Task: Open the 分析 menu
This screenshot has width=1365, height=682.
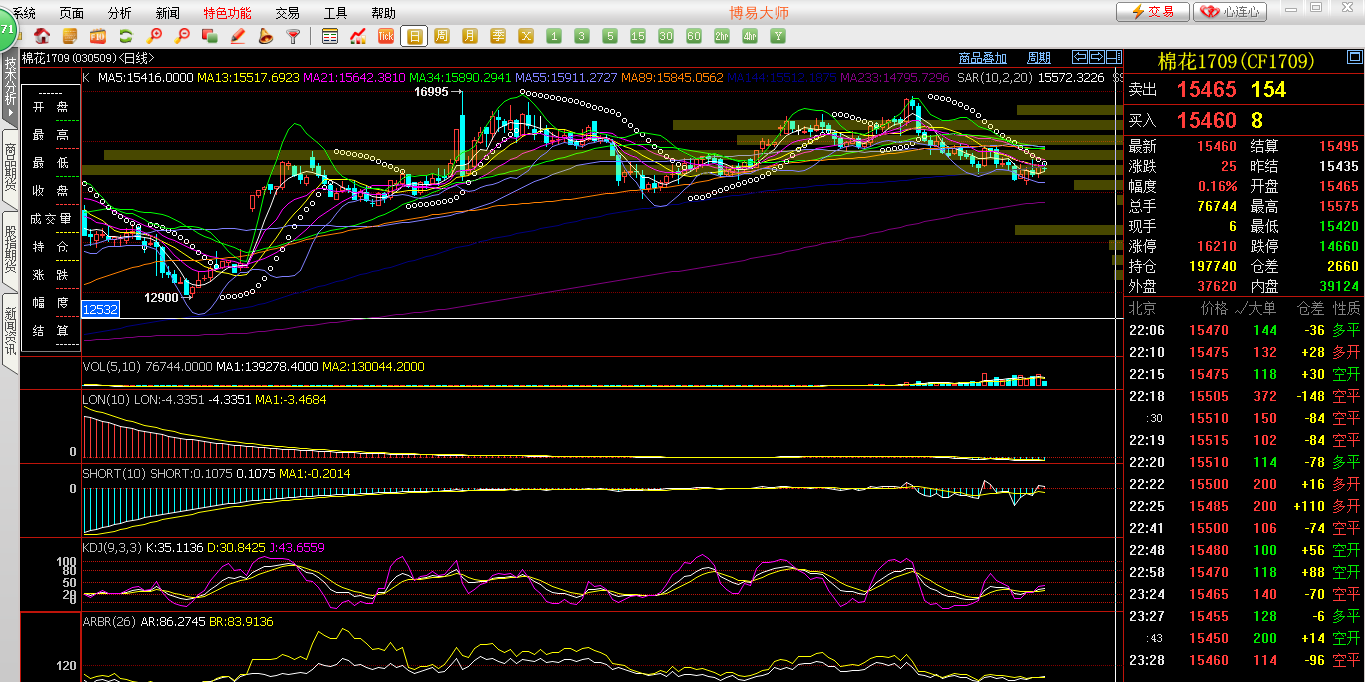Action: pos(120,13)
